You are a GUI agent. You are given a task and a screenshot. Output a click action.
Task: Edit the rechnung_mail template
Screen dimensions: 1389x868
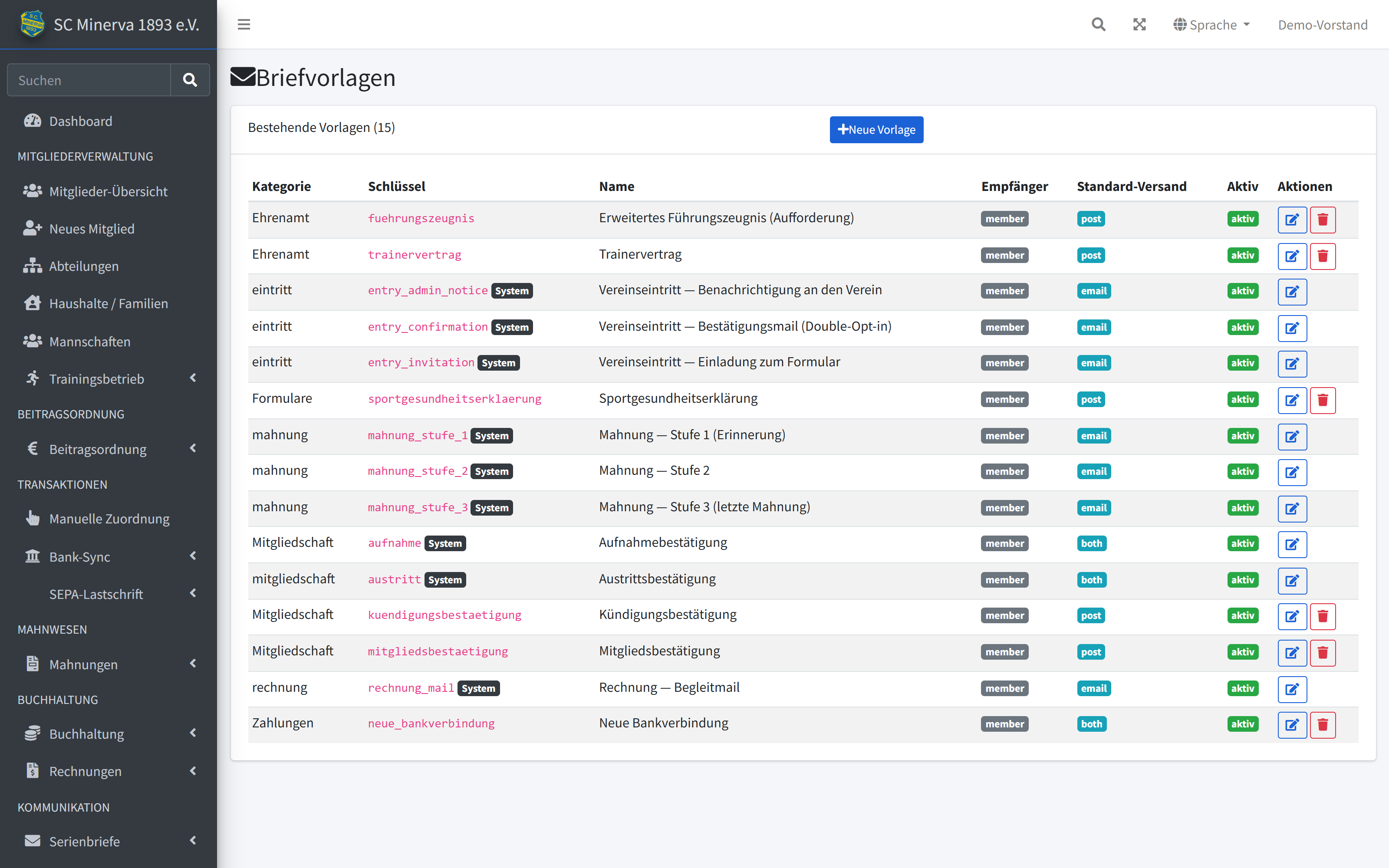[x=1292, y=689]
